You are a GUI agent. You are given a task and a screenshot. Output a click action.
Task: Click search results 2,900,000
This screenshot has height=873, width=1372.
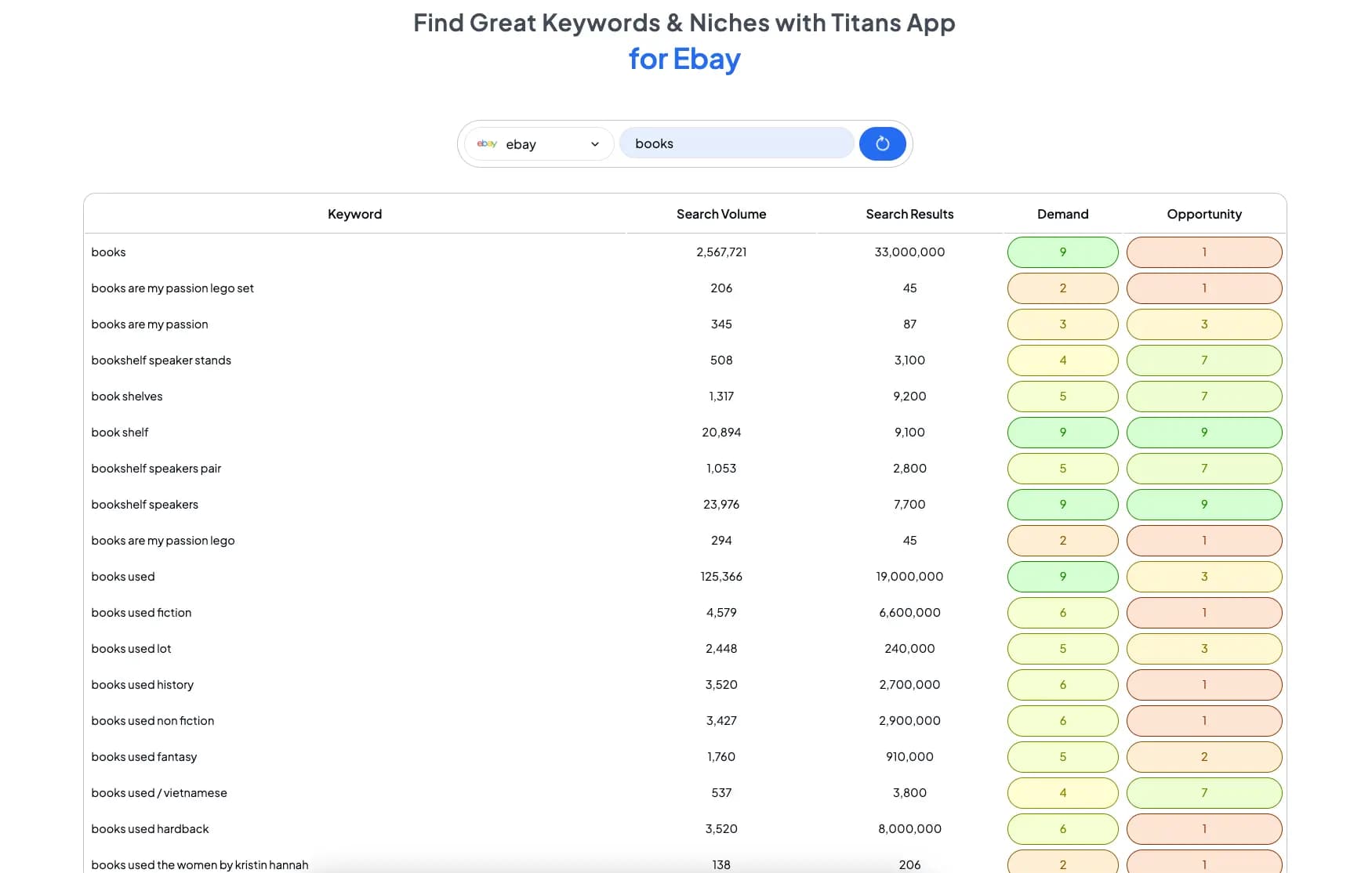909,720
